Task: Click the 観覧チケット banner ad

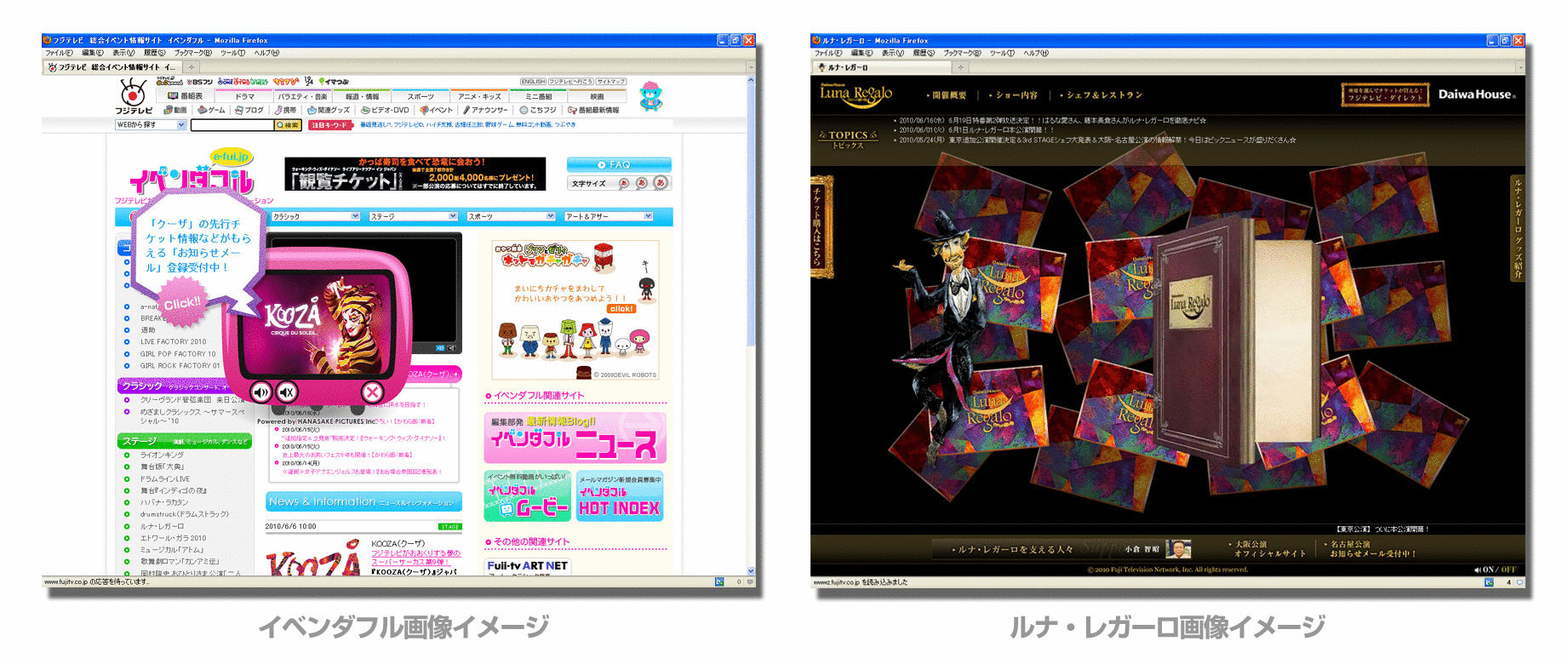Action: 415,174
